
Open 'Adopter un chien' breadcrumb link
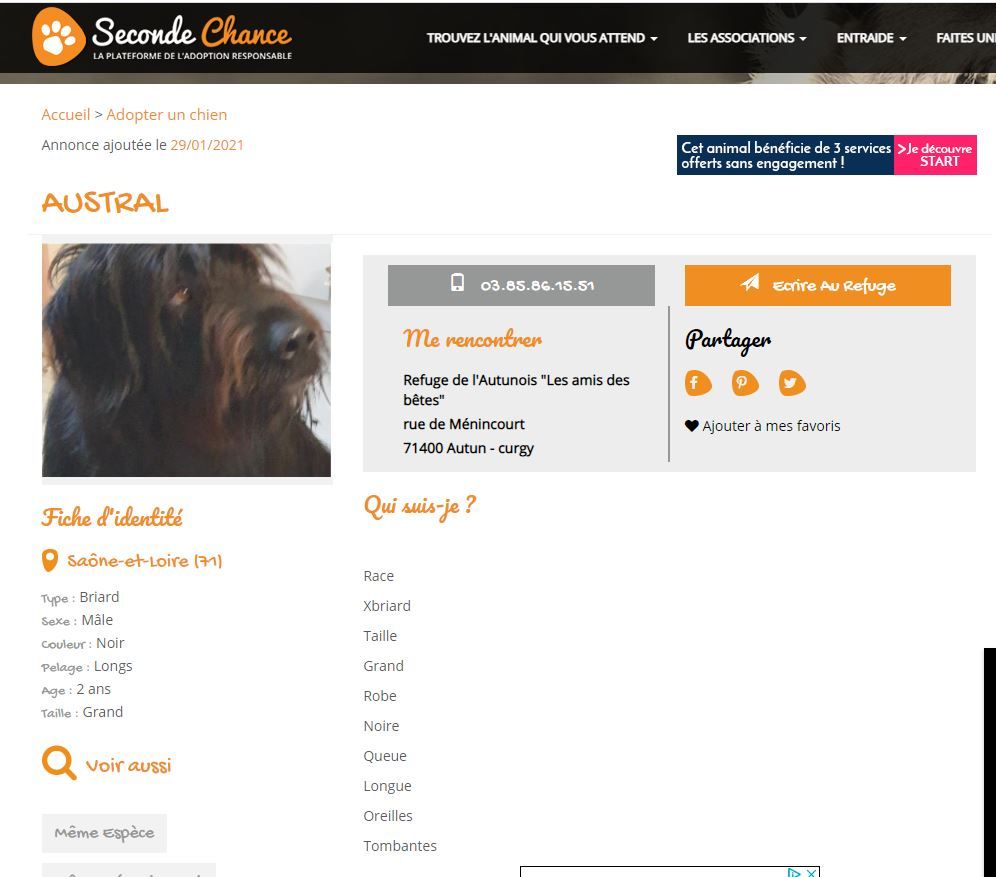[167, 115]
